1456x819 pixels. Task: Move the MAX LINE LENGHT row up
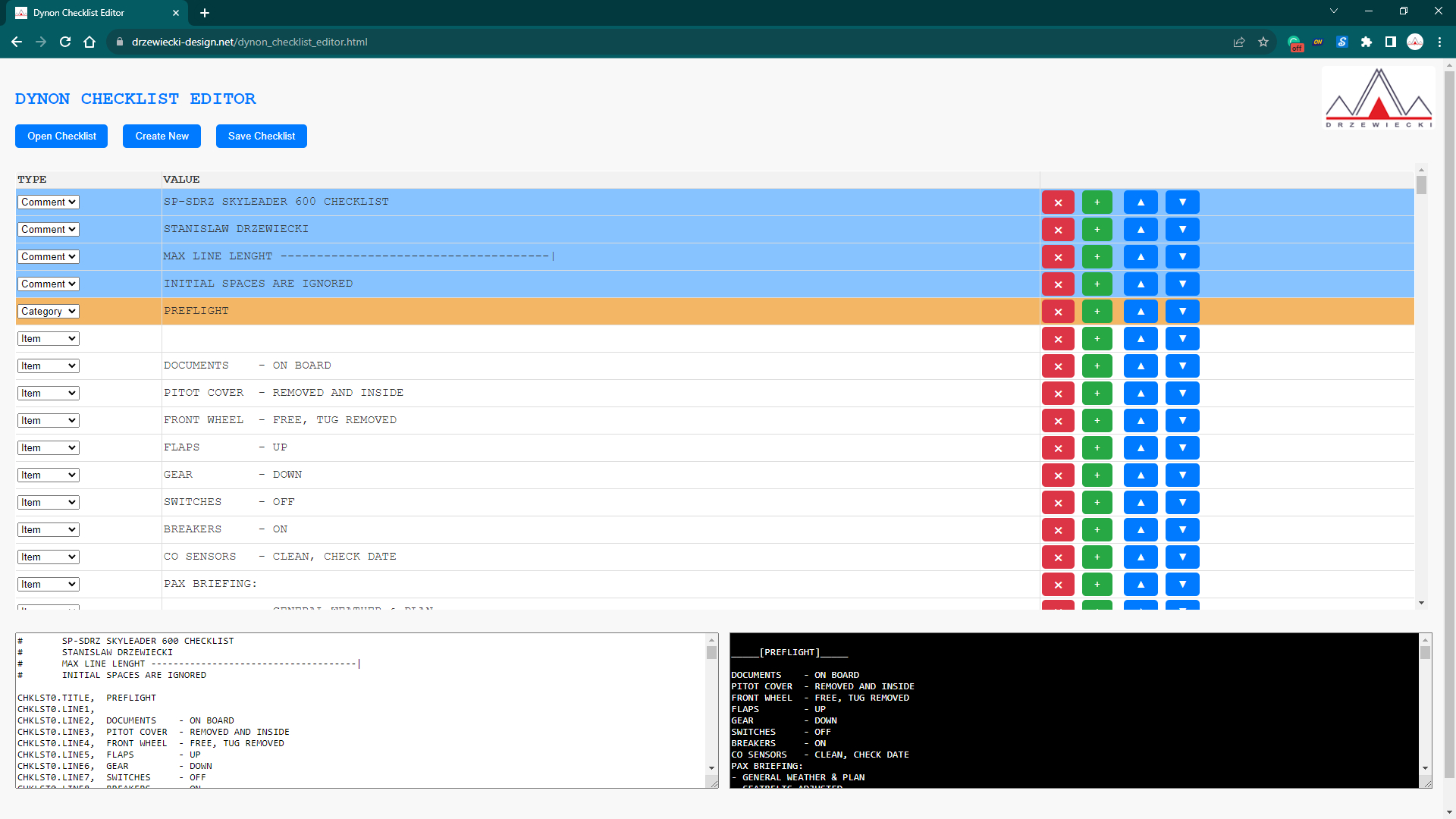[1141, 257]
